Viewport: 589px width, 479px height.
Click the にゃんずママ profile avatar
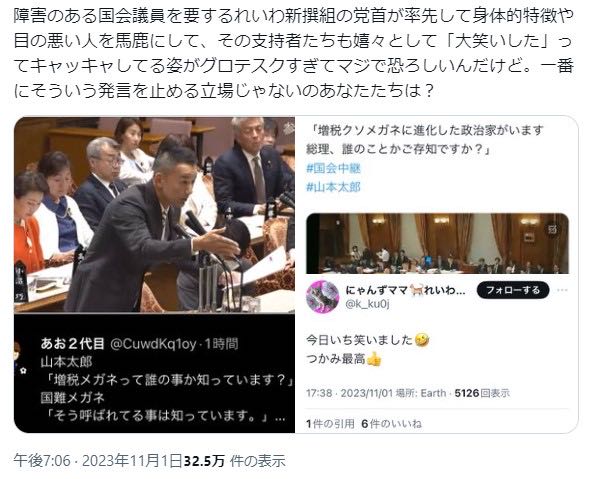[x=322, y=296]
